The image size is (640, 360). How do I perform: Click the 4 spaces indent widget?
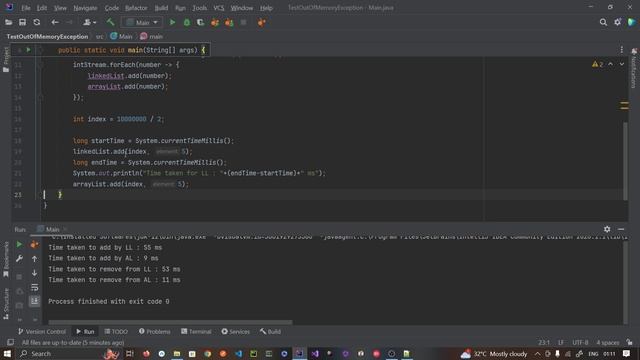click(x=608, y=342)
